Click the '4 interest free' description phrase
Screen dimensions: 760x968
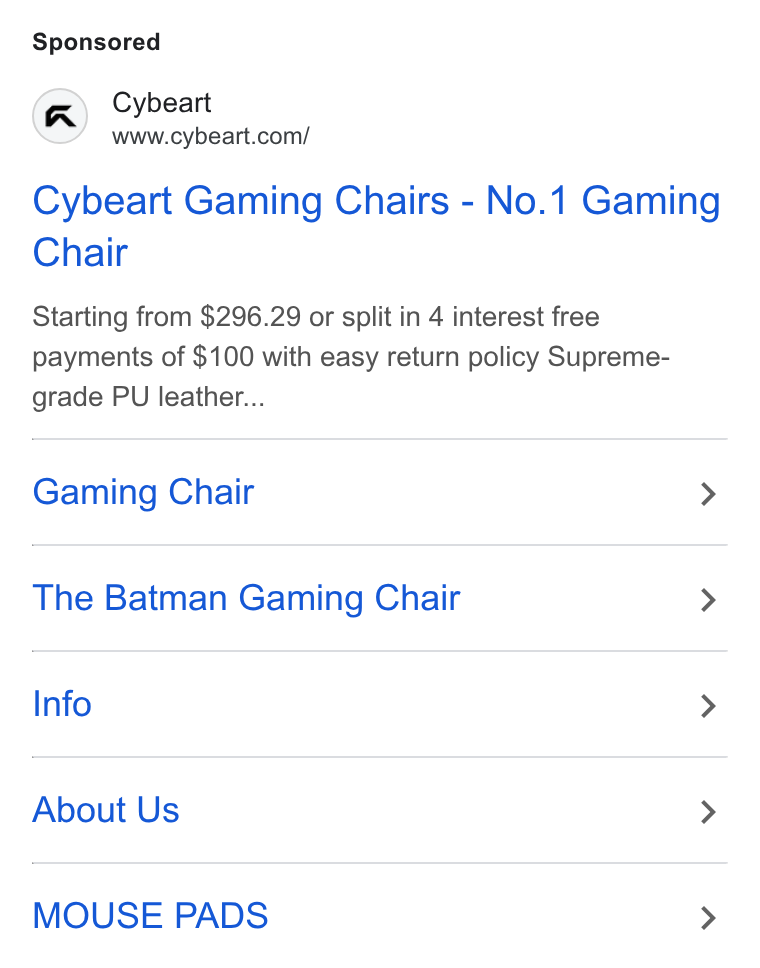point(514,317)
